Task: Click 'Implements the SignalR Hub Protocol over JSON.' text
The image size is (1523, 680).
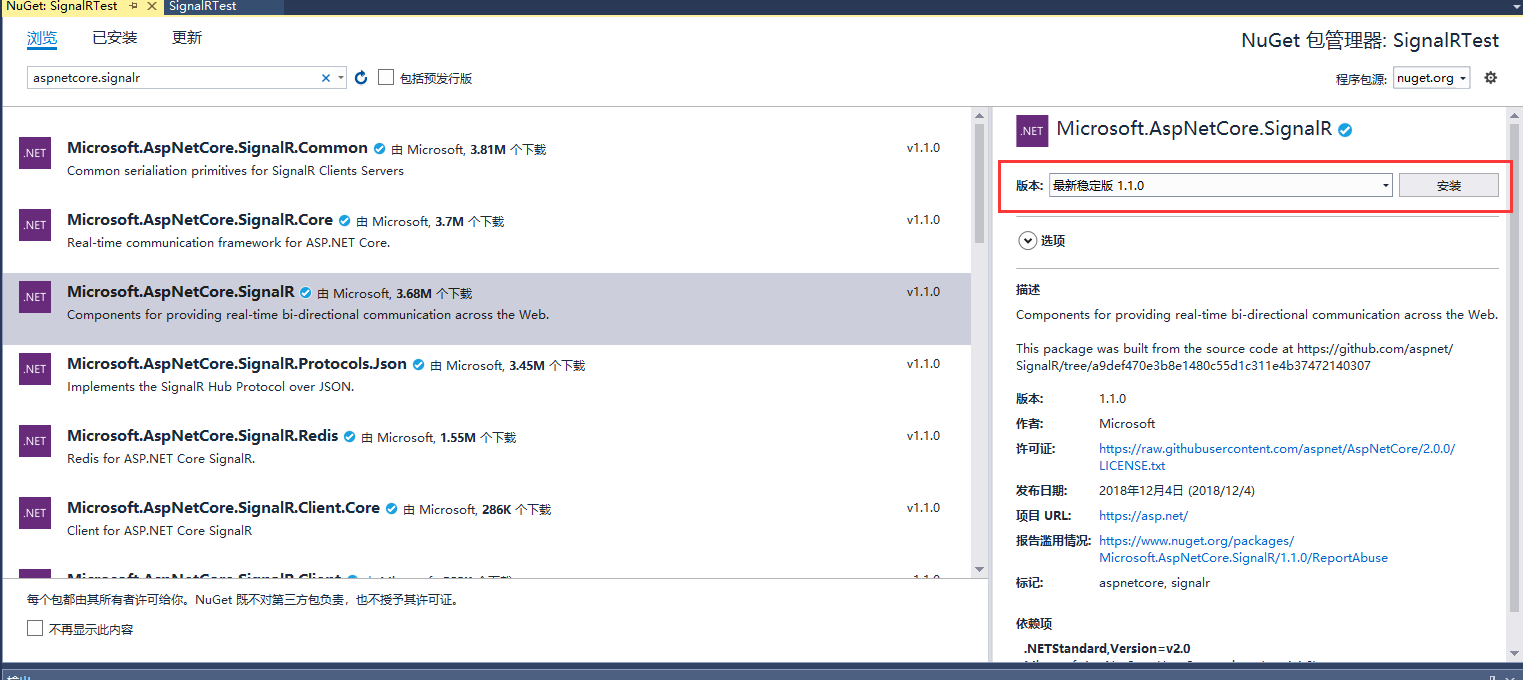Action: (210, 387)
